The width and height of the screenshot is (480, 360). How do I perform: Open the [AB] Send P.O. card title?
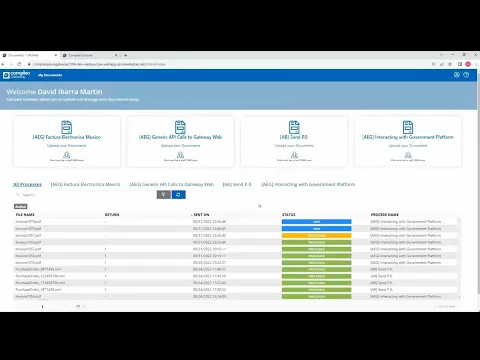click(x=294, y=137)
